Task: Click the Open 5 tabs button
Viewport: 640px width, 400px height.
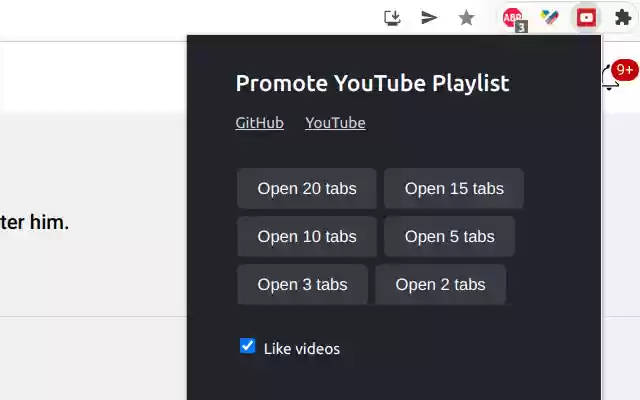Action: click(449, 237)
